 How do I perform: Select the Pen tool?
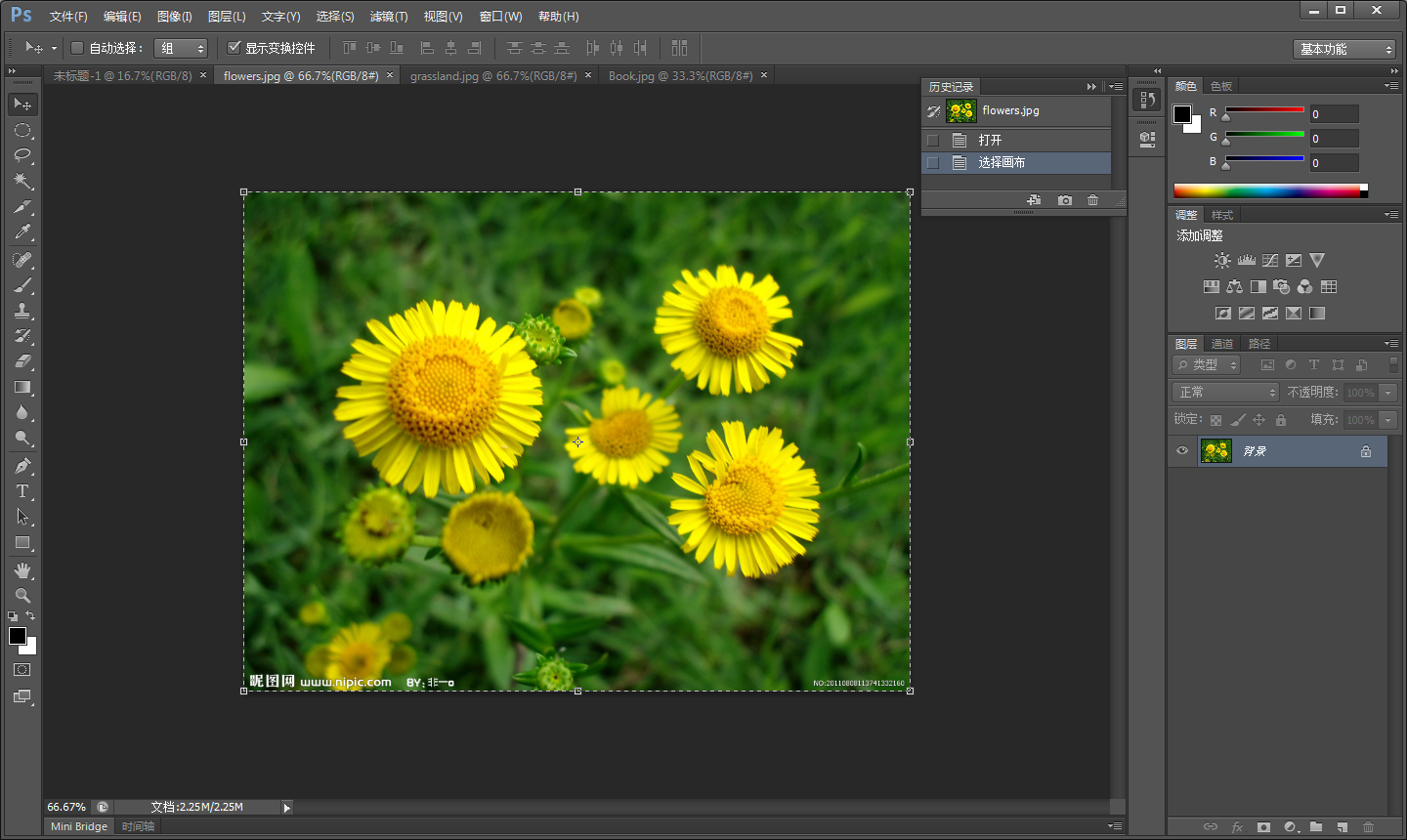pyautogui.click(x=22, y=466)
